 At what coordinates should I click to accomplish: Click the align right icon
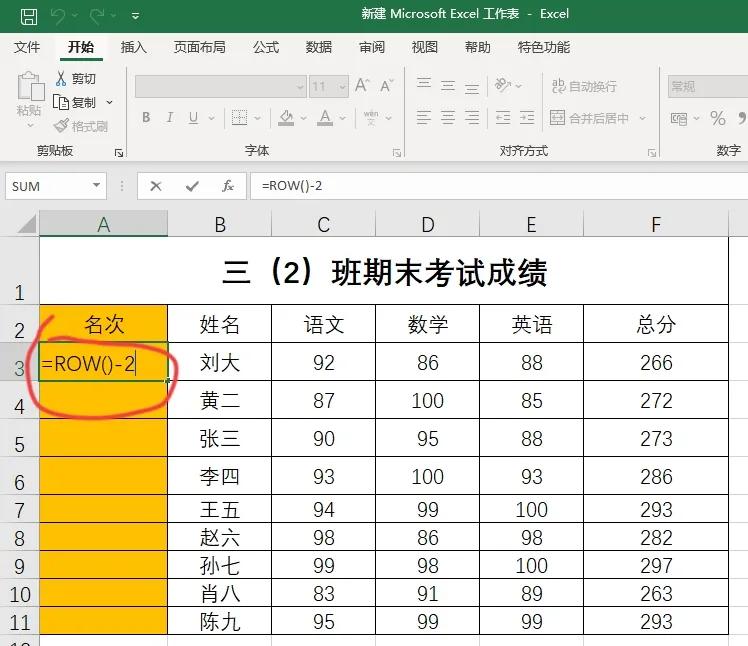coord(472,117)
